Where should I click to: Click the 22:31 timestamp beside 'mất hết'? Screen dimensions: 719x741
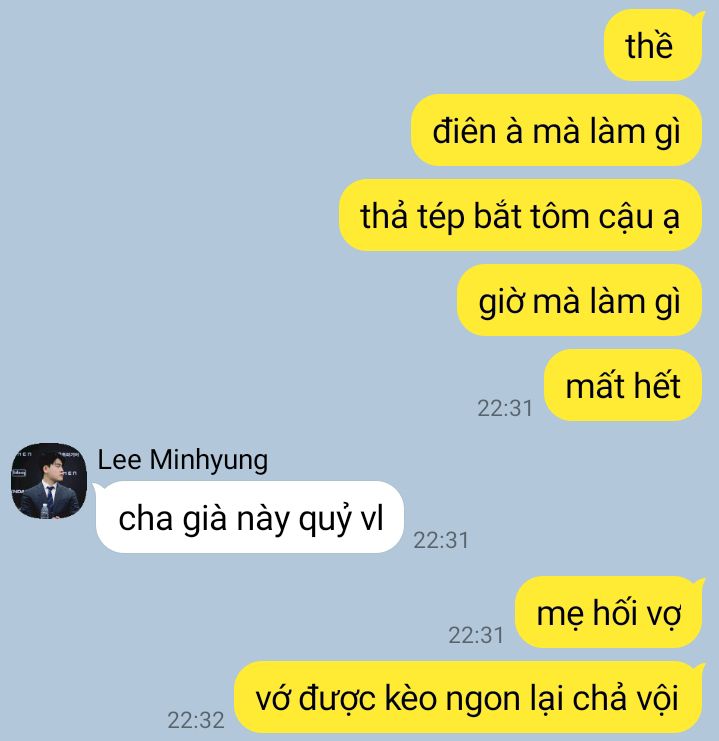pos(505,408)
